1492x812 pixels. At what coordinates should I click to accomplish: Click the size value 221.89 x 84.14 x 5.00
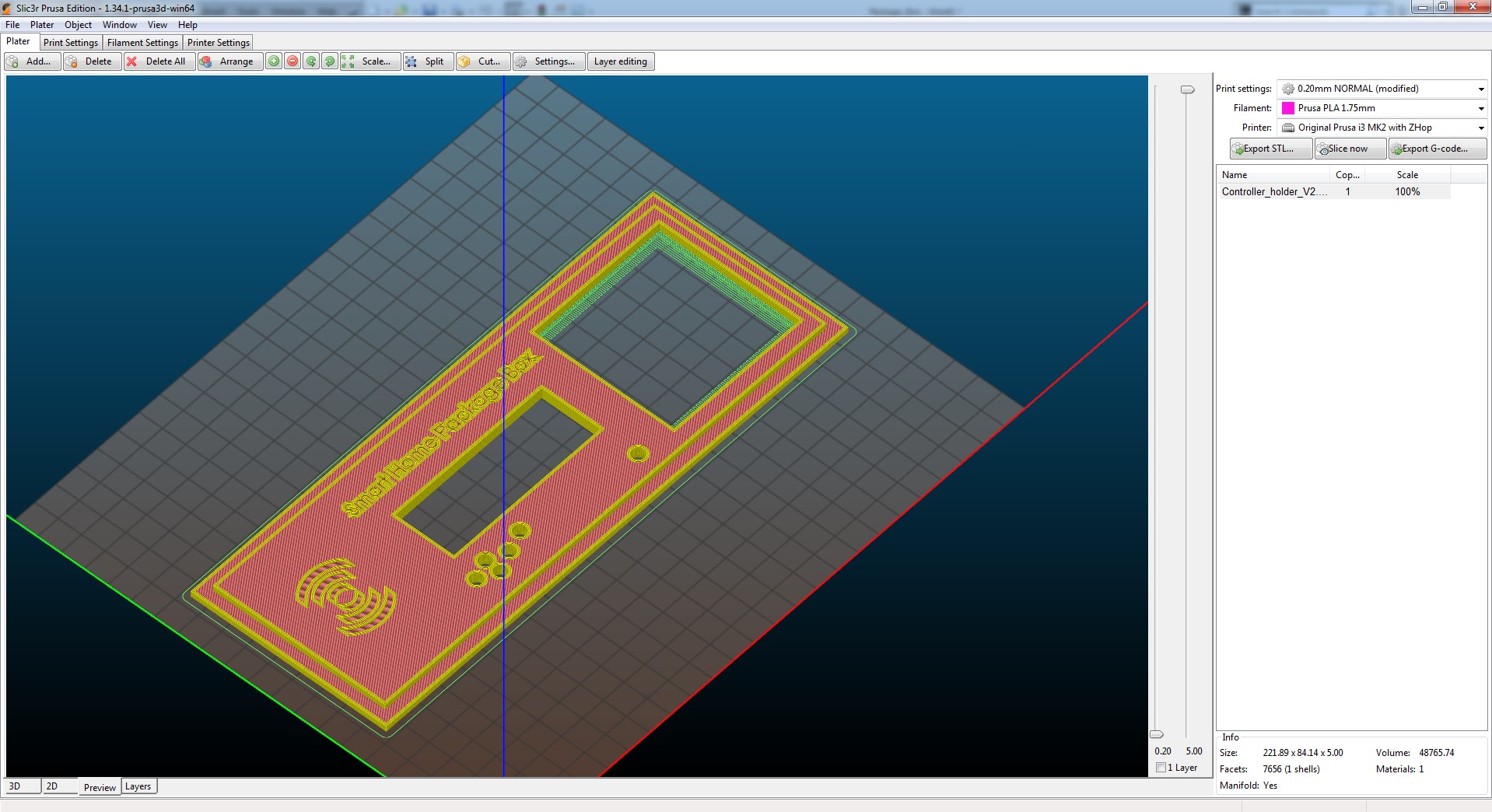click(x=1303, y=753)
